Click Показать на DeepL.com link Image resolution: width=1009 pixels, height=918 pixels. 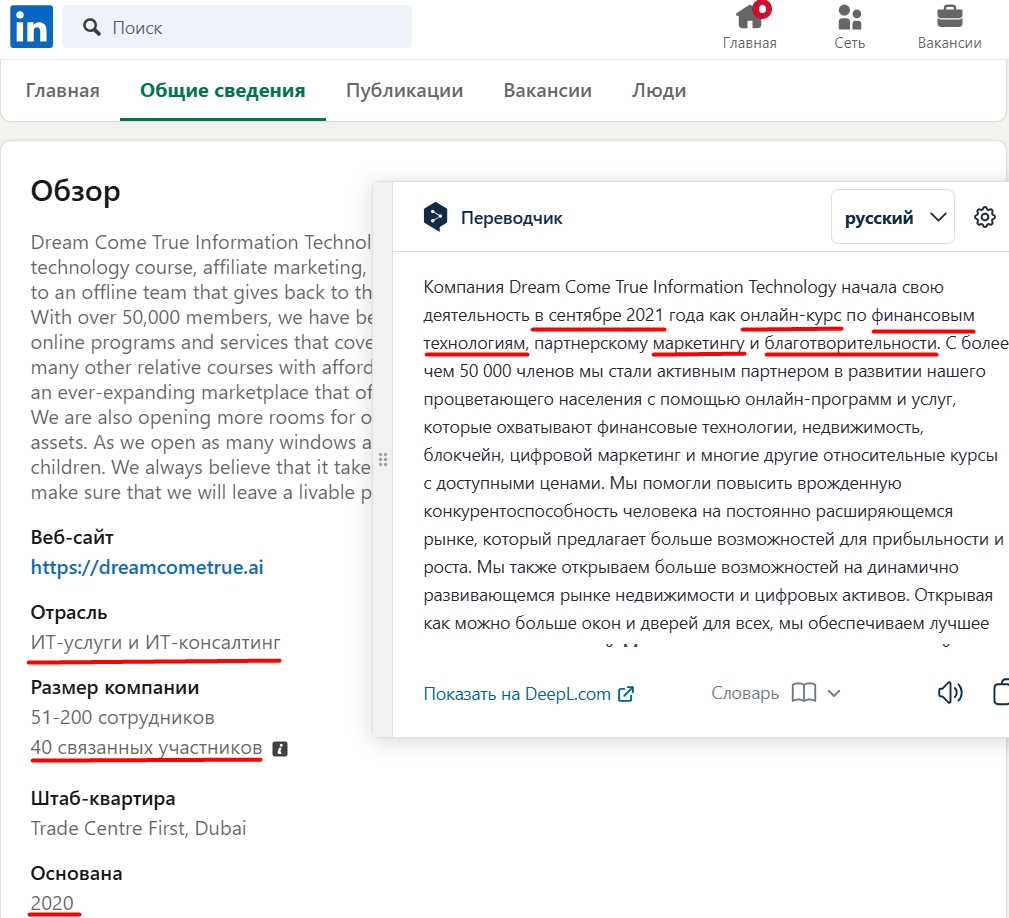point(529,693)
